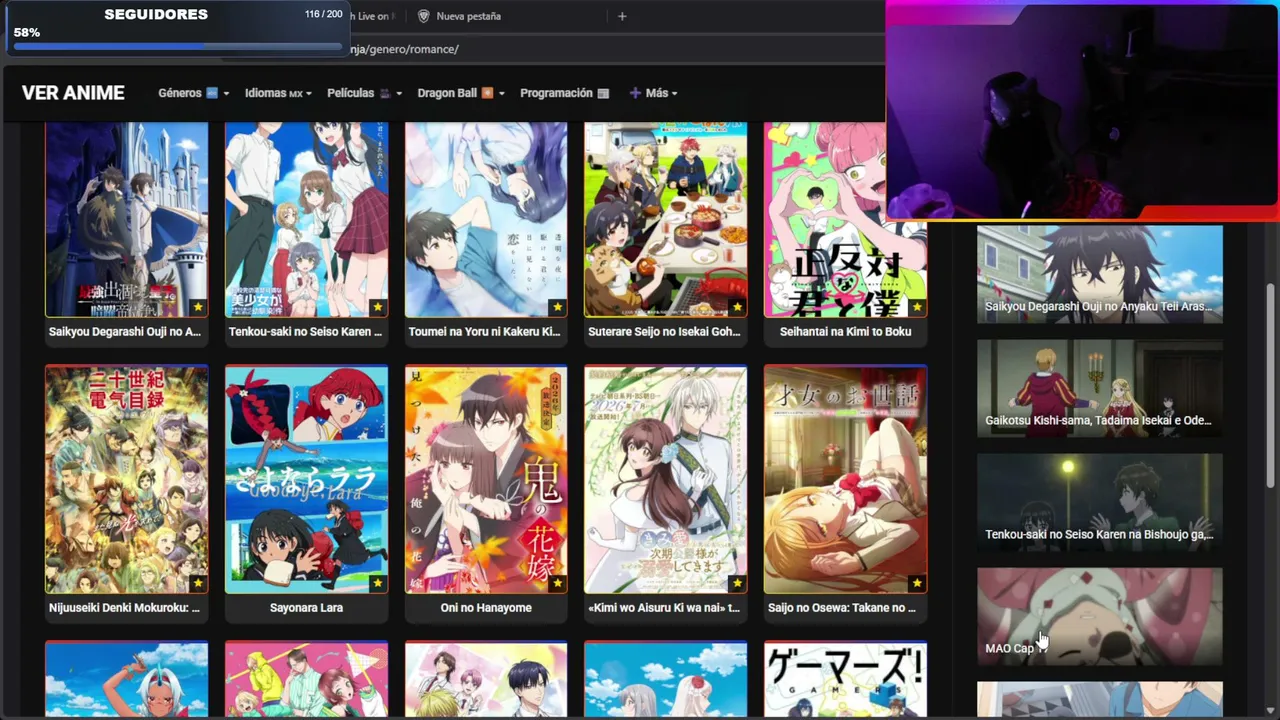The width and height of the screenshot is (1280, 720).
Task: Click the star badge on Kimi wo Aisuru poster
Action: click(737, 583)
